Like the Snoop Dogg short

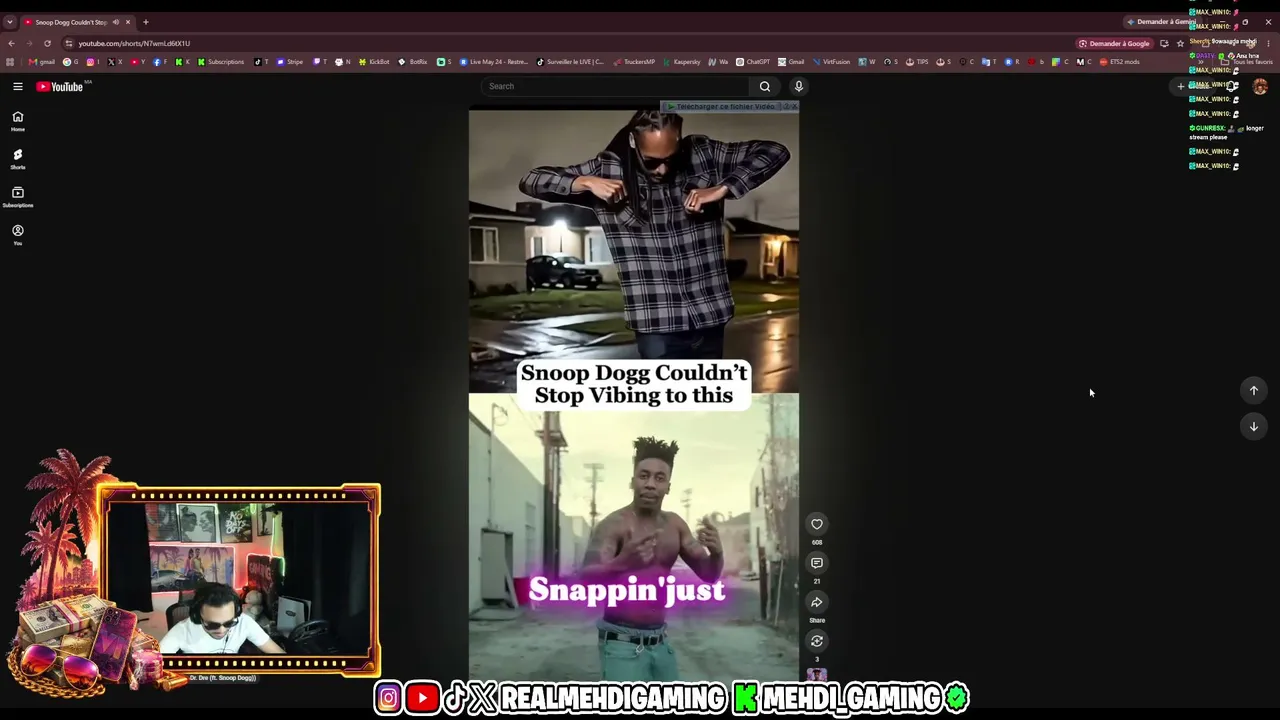817,524
